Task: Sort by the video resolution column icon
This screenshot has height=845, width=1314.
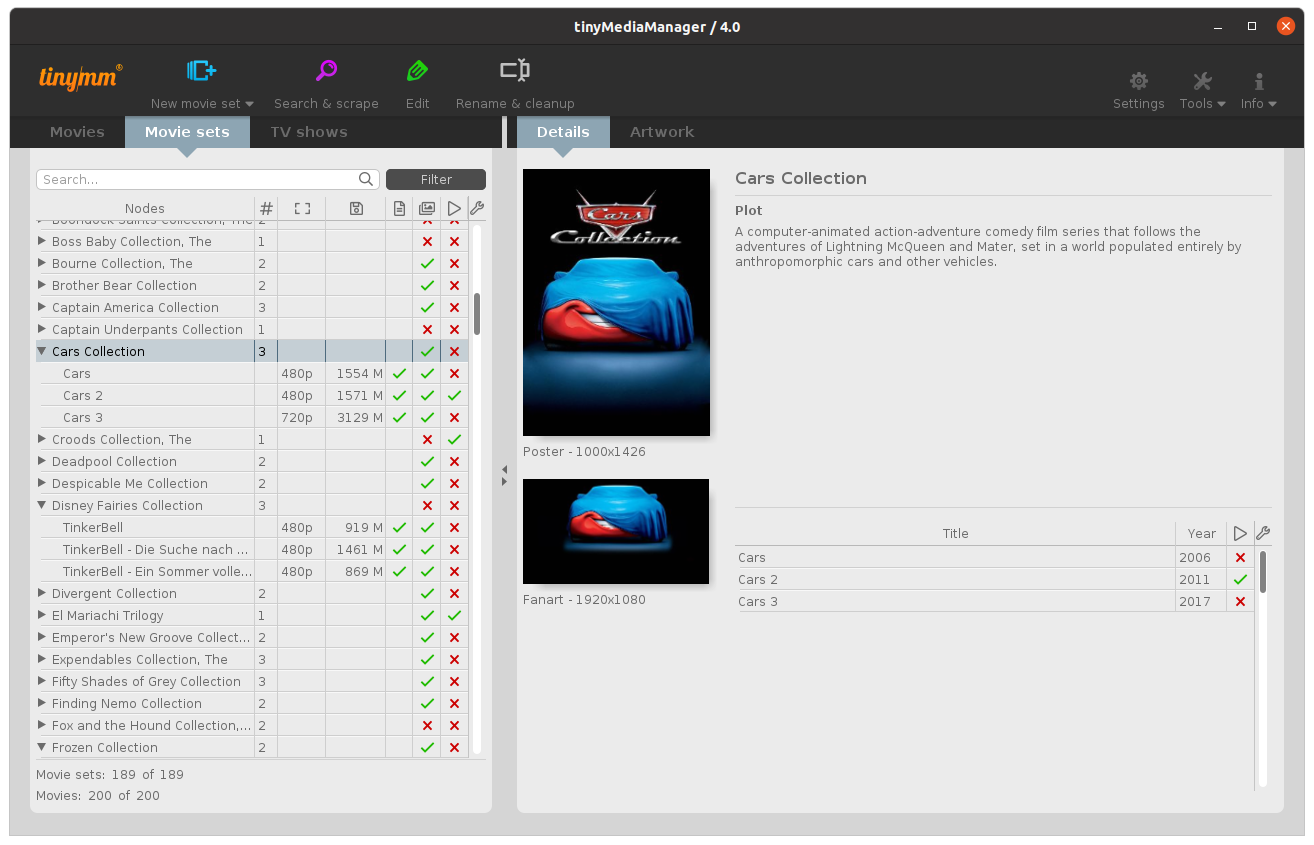Action: (x=302, y=209)
